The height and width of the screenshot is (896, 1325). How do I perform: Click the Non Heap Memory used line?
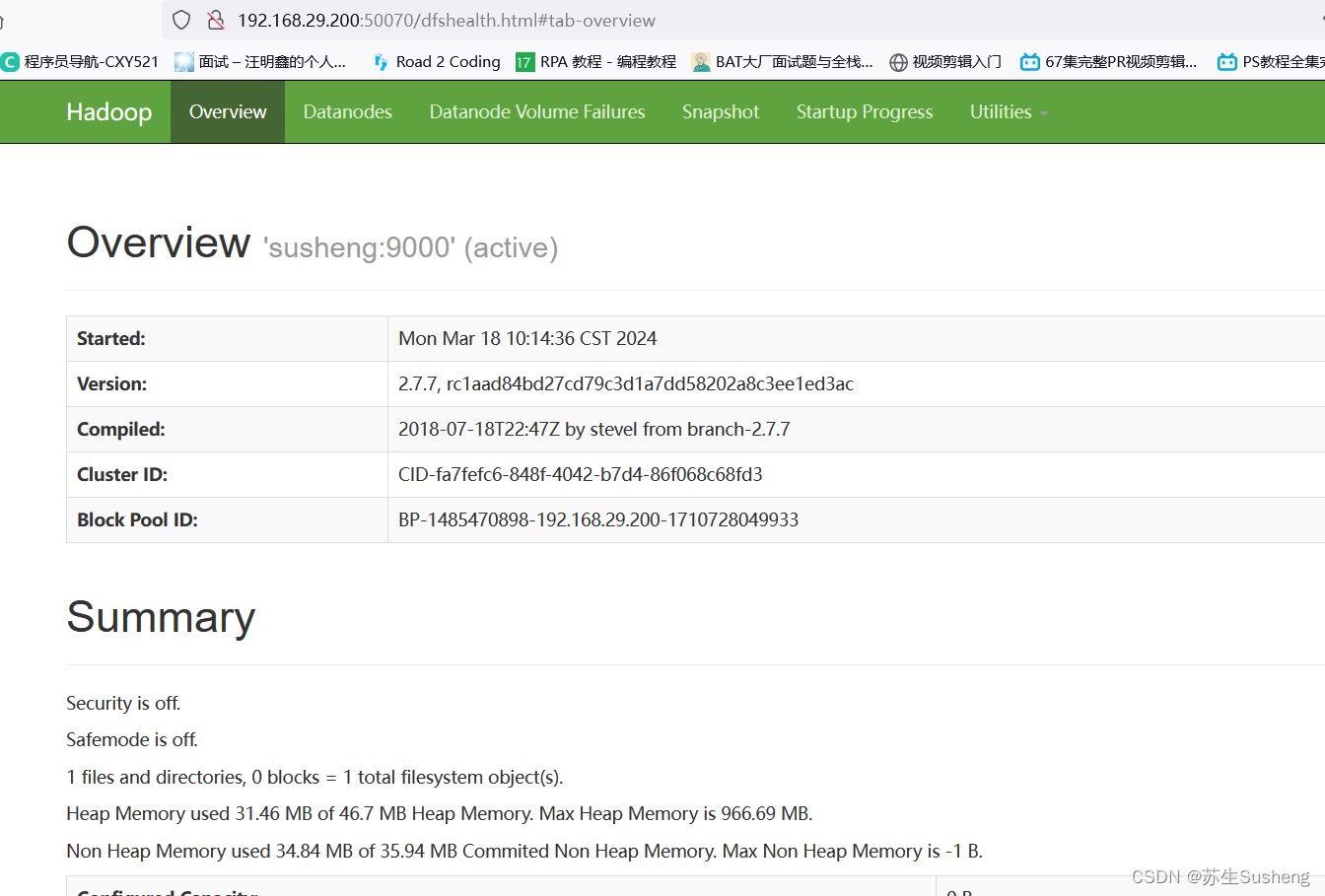(x=524, y=851)
